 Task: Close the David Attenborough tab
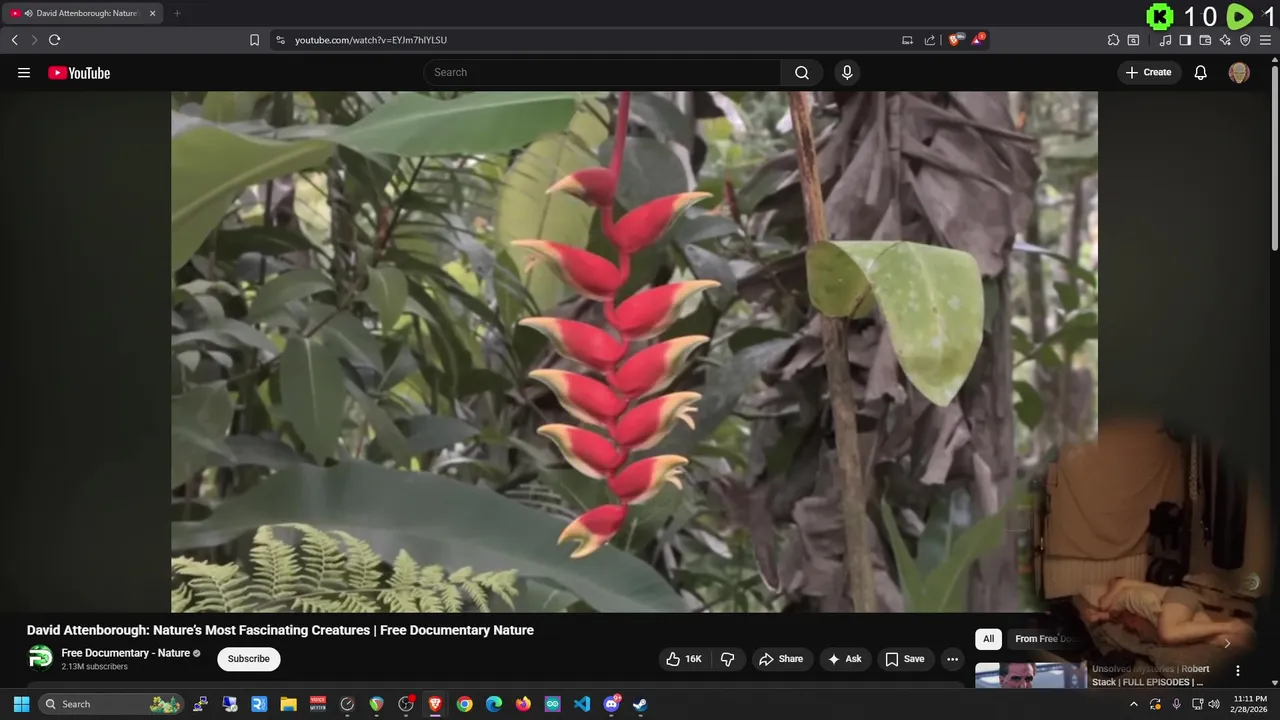pyautogui.click(x=152, y=13)
